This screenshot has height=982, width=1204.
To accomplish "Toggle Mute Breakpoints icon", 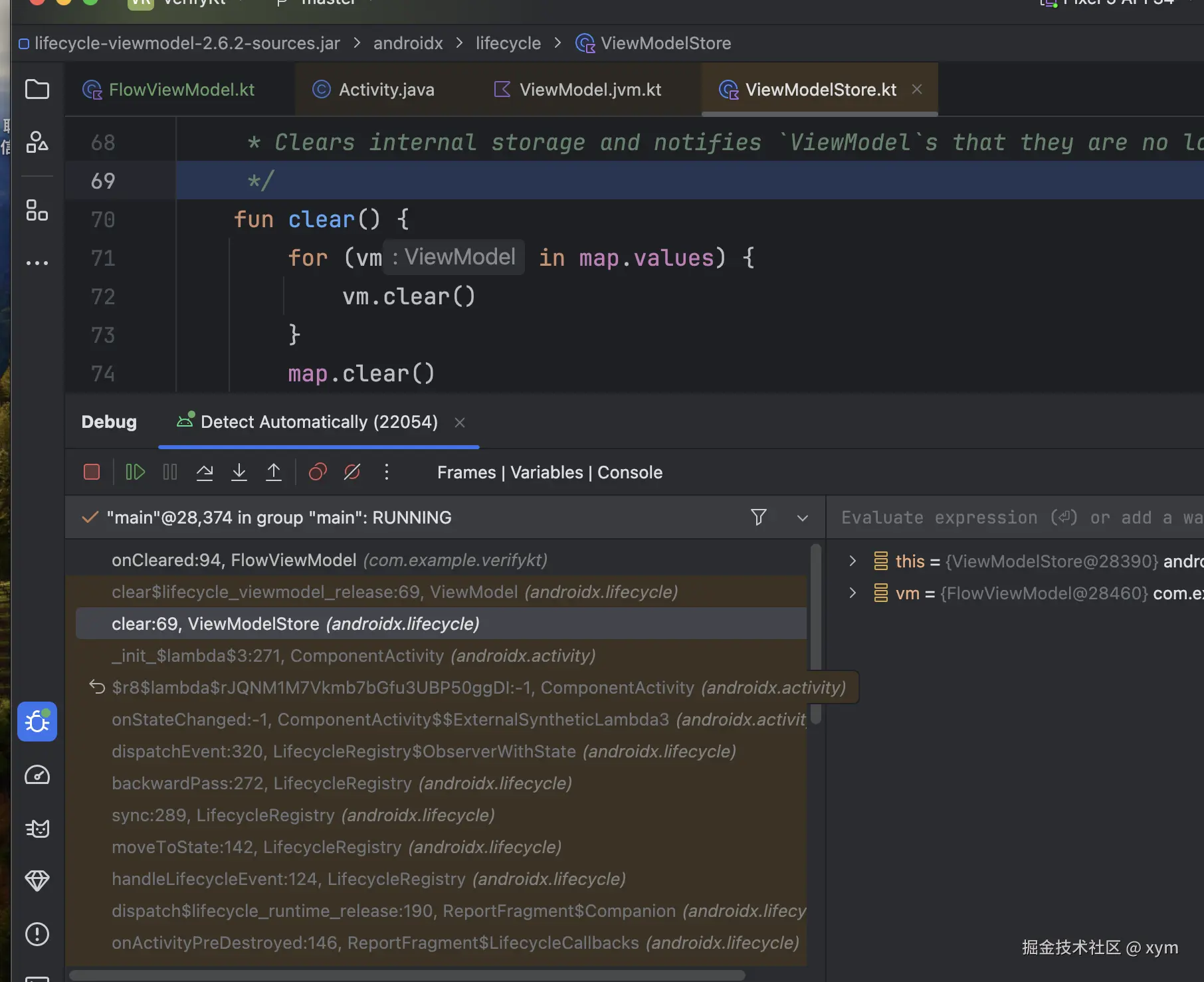I will (x=352, y=472).
